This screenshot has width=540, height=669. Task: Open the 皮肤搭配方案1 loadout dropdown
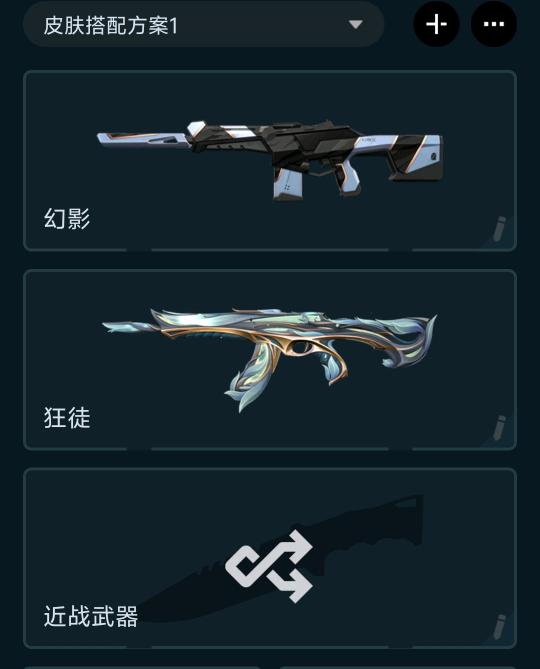tap(203, 25)
